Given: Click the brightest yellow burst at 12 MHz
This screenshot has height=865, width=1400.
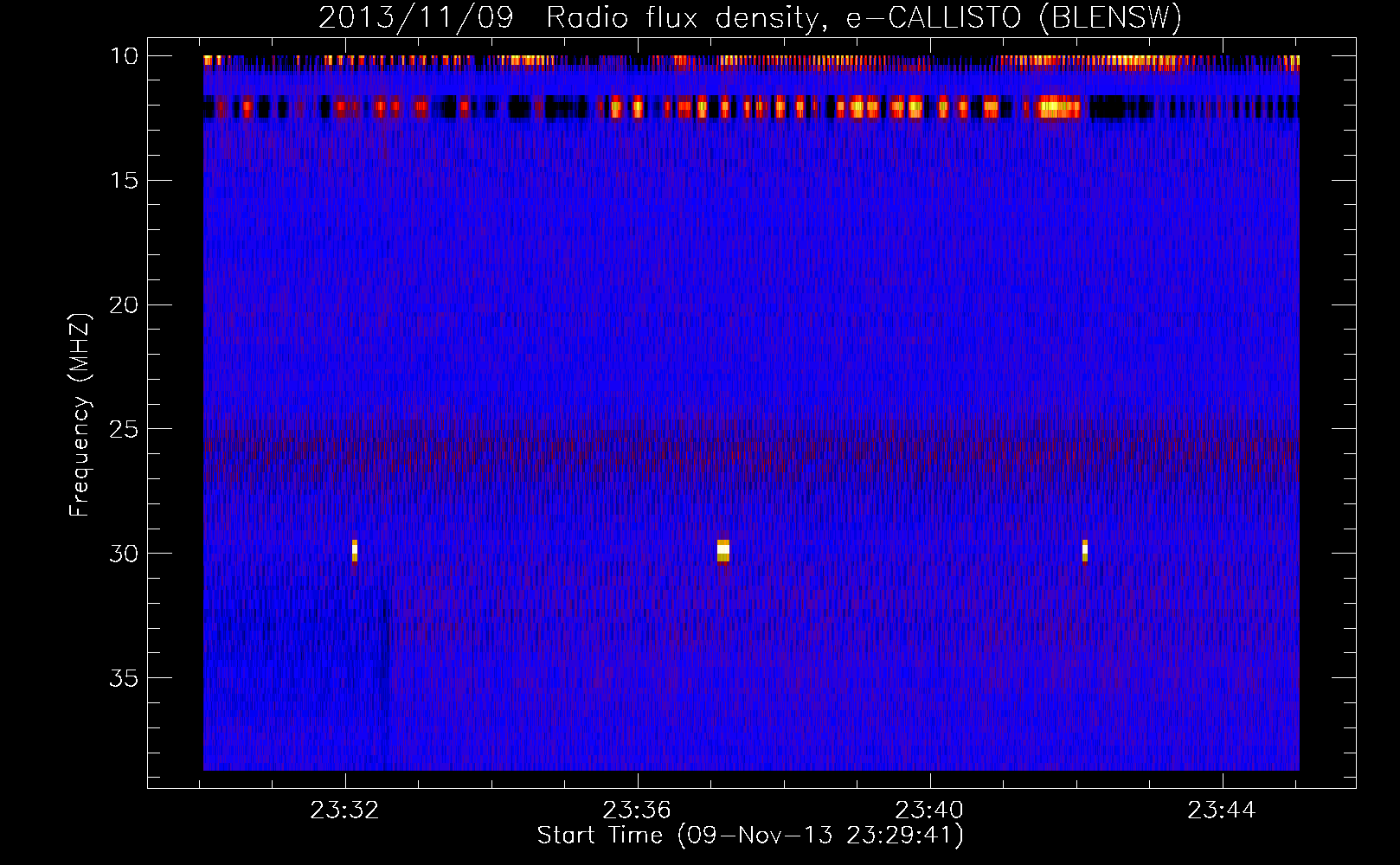Looking at the screenshot, I should coord(1059,108).
